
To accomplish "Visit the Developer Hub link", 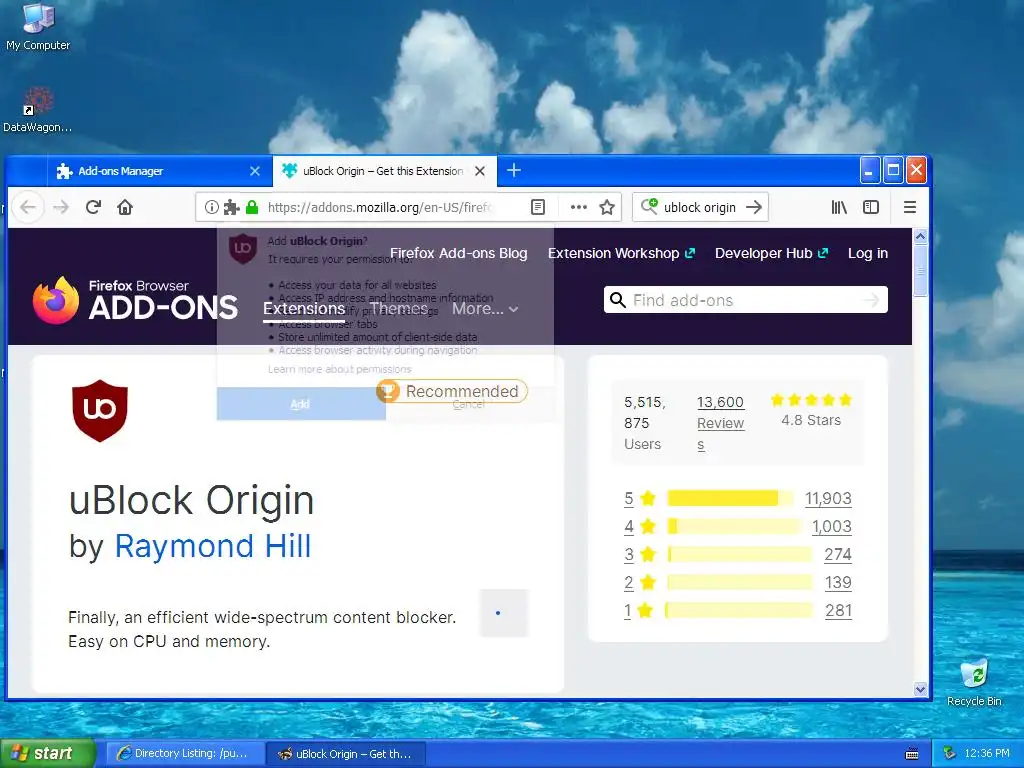I will [771, 253].
